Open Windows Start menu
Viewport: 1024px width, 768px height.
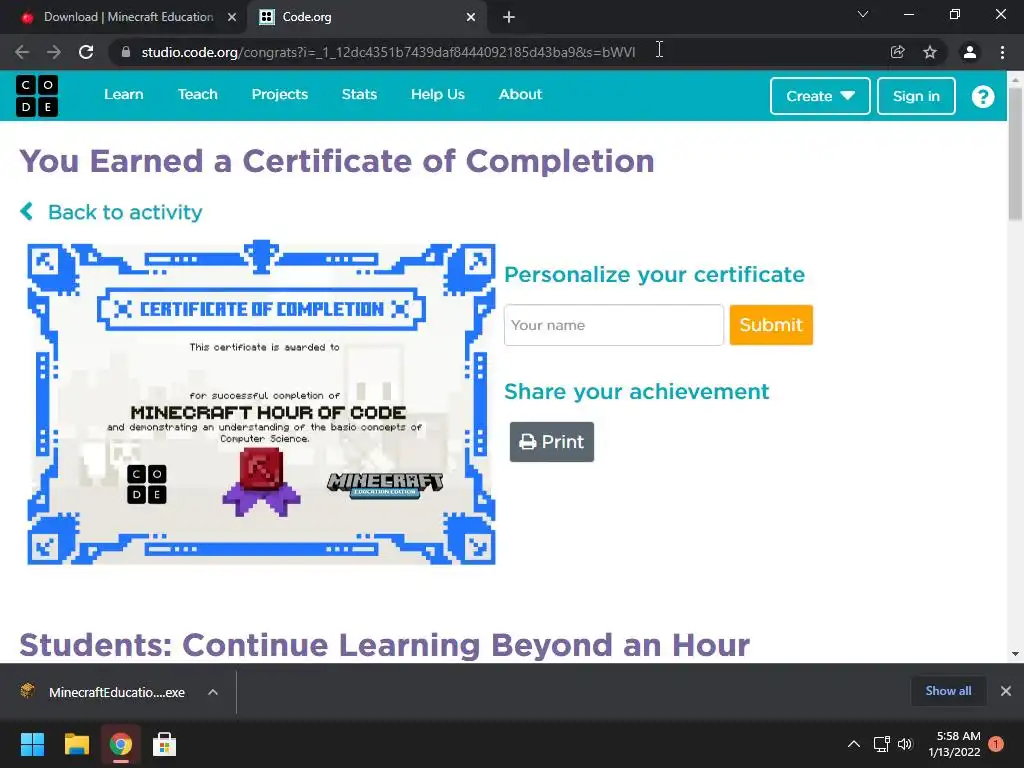[32, 744]
